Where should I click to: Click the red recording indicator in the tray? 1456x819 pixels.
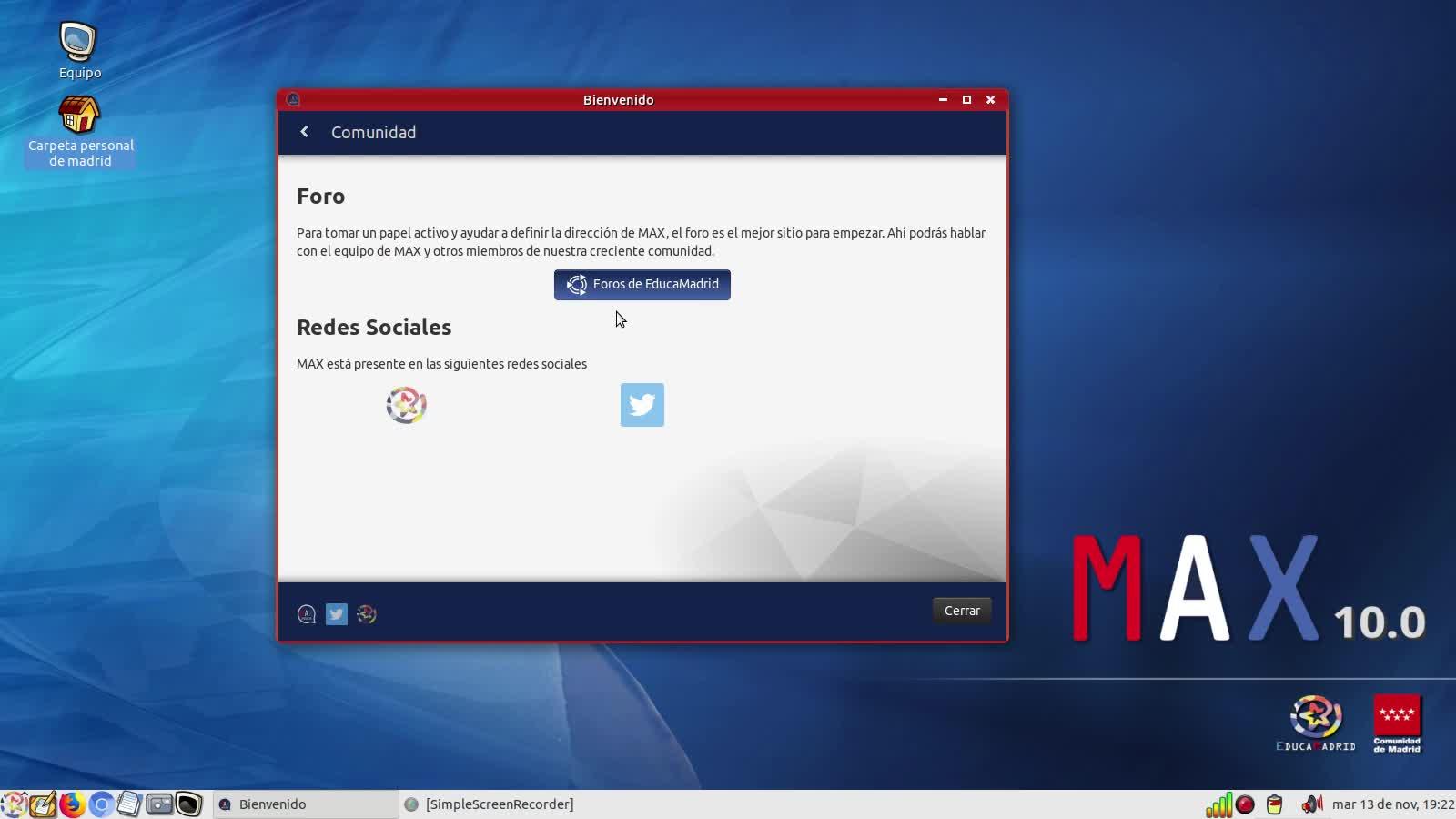click(1246, 804)
